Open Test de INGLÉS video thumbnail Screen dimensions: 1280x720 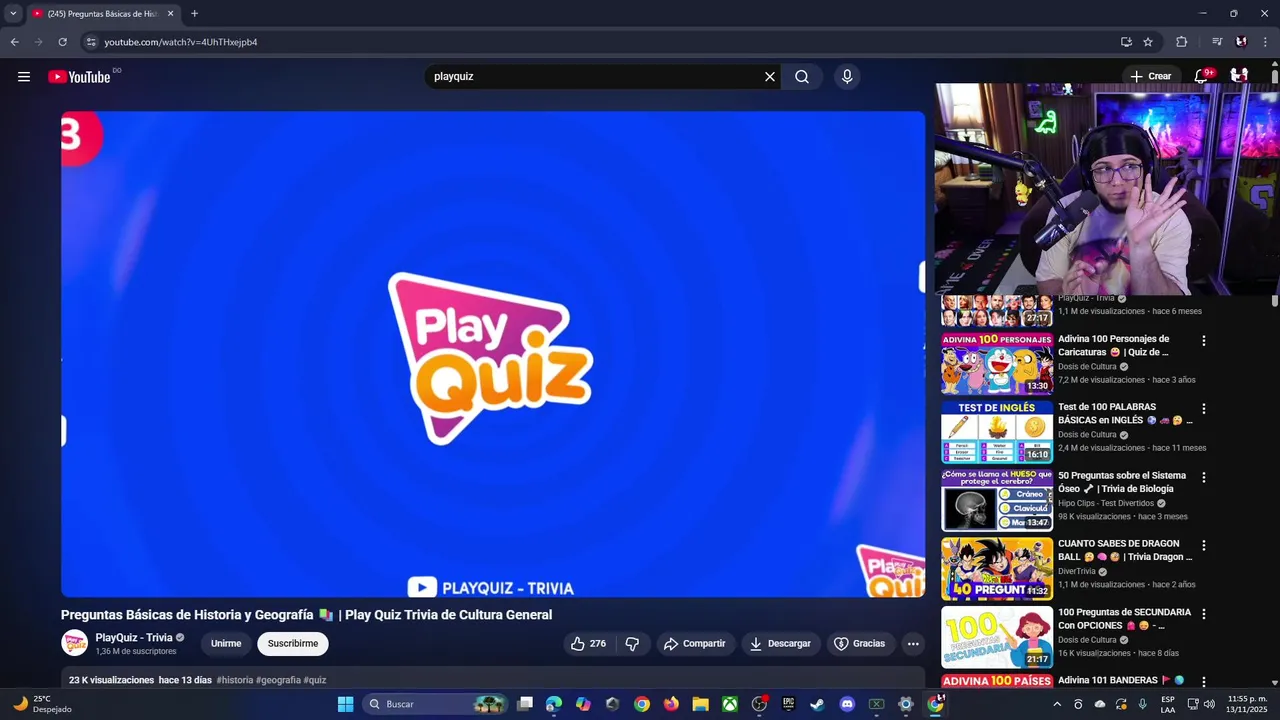pos(997,432)
